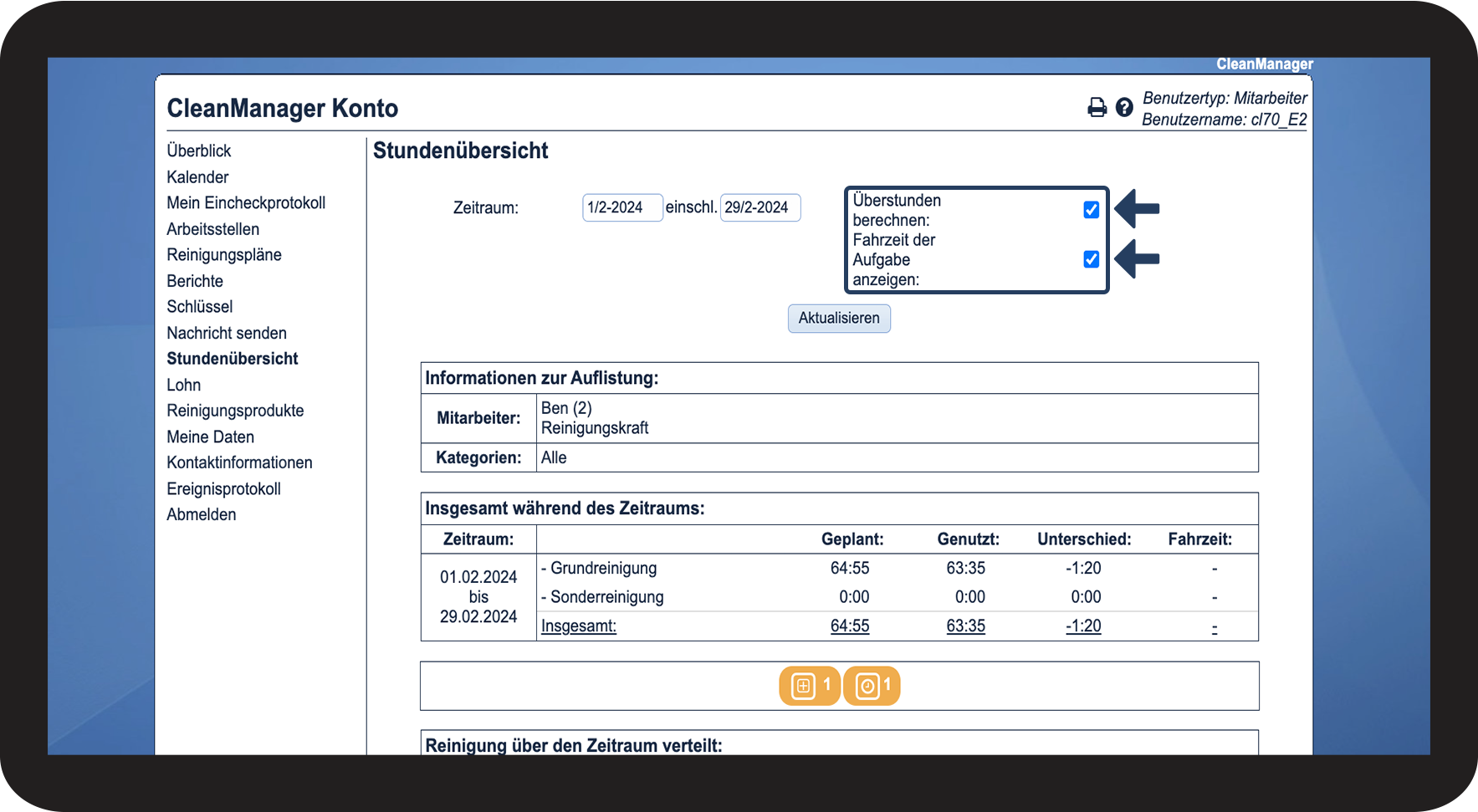
Task: Uncheck the Überstunden berechnen checkbox
Action: coord(1091,210)
